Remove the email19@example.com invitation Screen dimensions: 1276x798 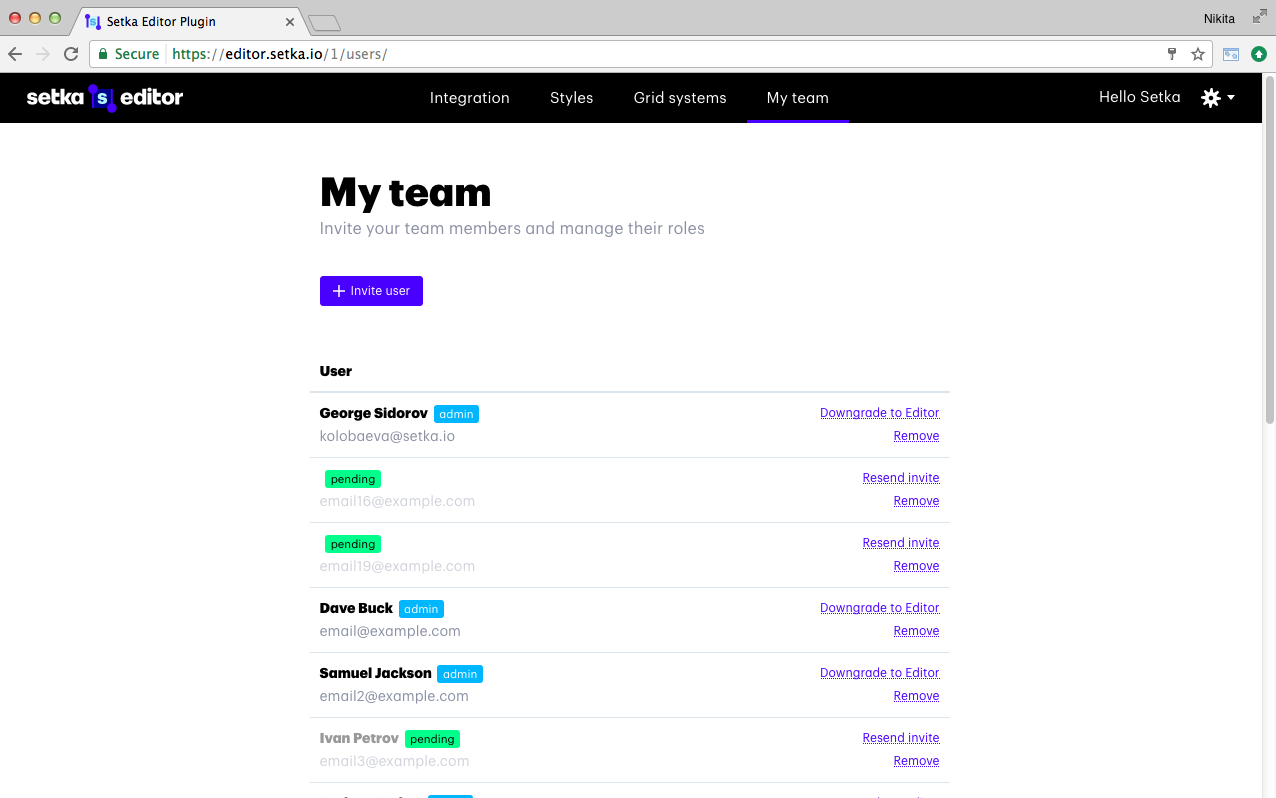coord(917,566)
